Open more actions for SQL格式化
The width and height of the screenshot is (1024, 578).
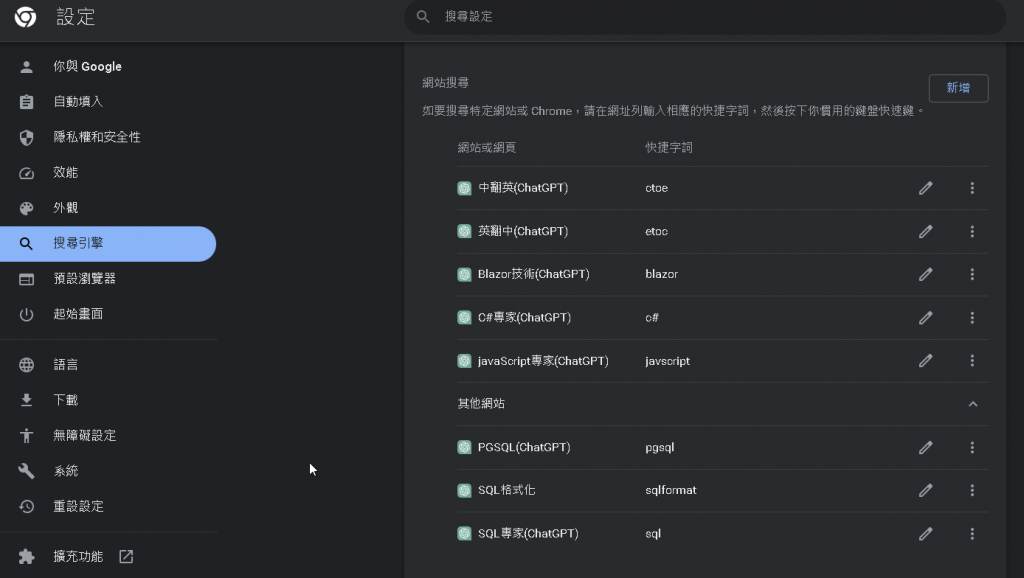point(972,490)
